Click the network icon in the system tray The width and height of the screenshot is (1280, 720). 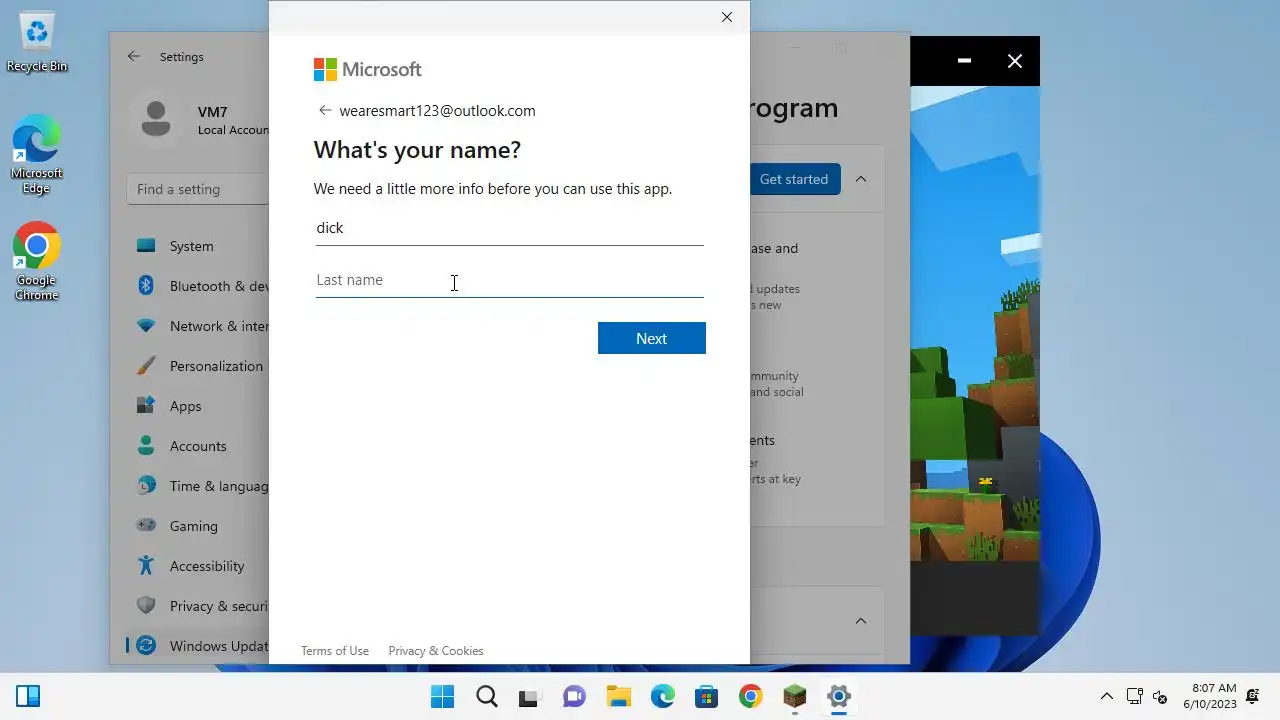pos(1135,696)
